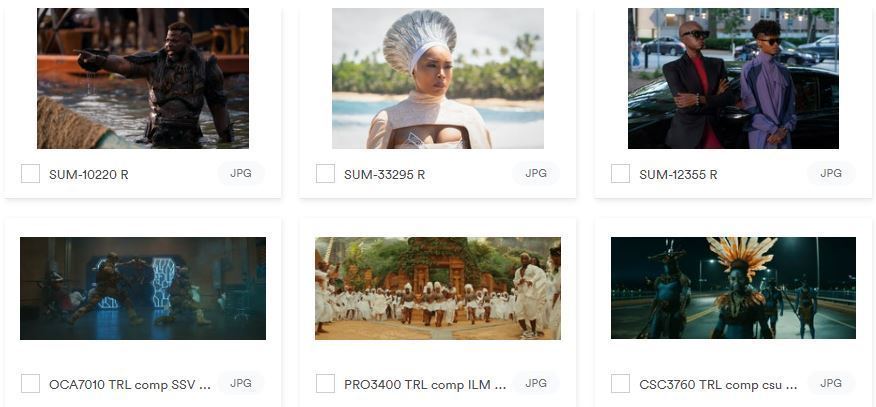The image size is (876, 407).
Task: Click the JPG badge on SUM-10220 R
Action: pyautogui.click(x=241, y=174)
